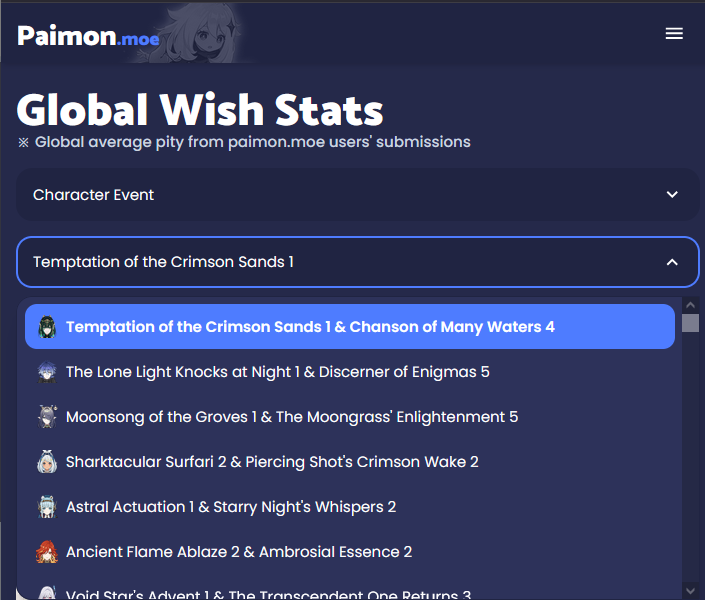Screen dimensions: 705x600
Task: Click red-haired avatar beside Ancient Flame Ablaze
Action: (x=47, y=551)
